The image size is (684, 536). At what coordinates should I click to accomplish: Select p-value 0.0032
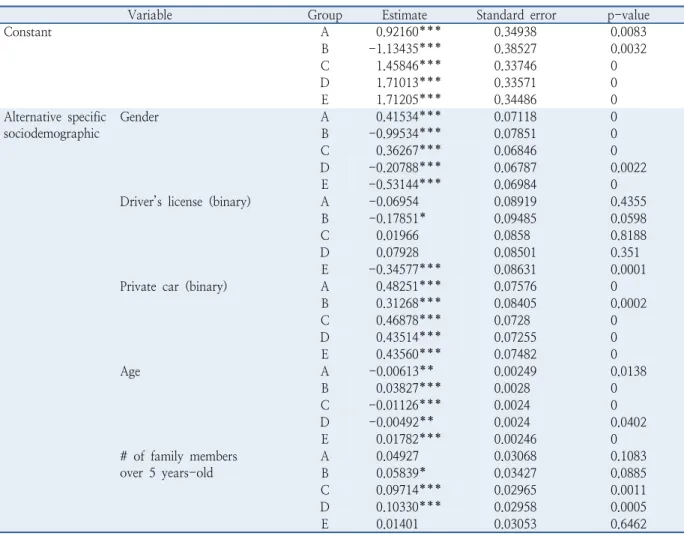(628, 49)
